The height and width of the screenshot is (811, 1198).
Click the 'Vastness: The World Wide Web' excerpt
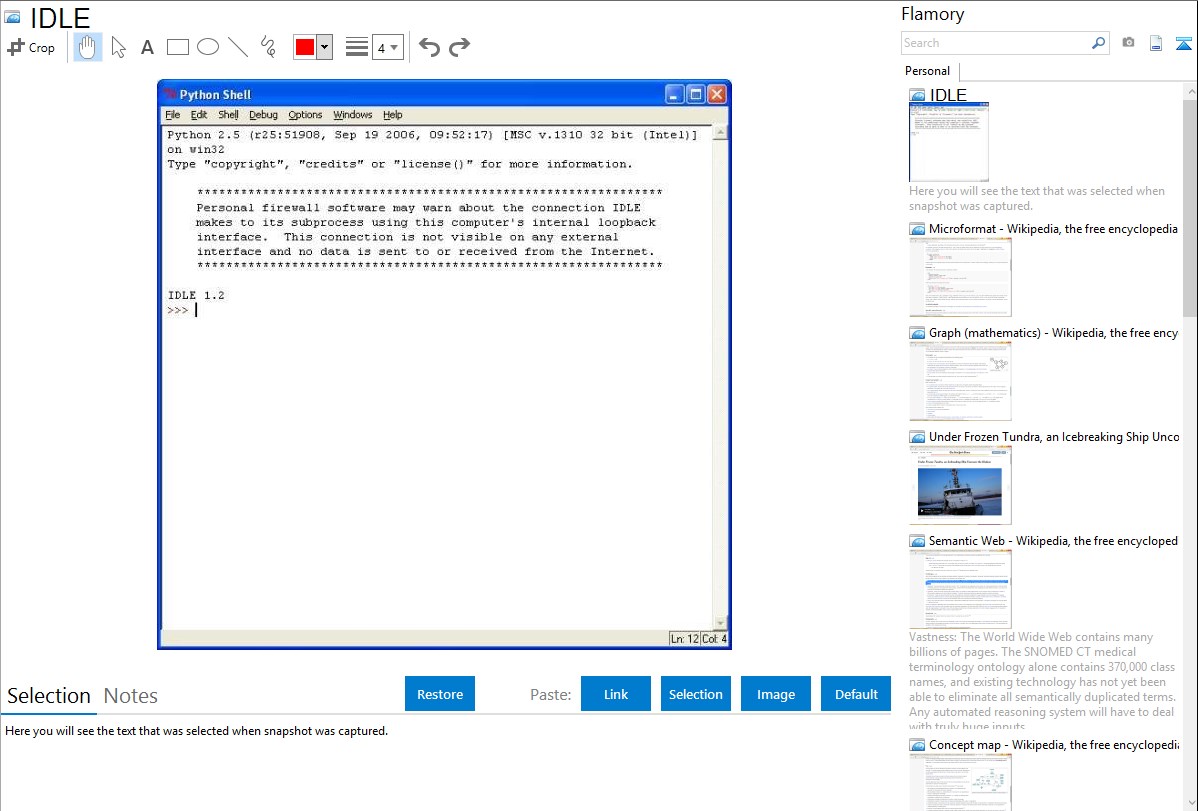[1042, 682]
